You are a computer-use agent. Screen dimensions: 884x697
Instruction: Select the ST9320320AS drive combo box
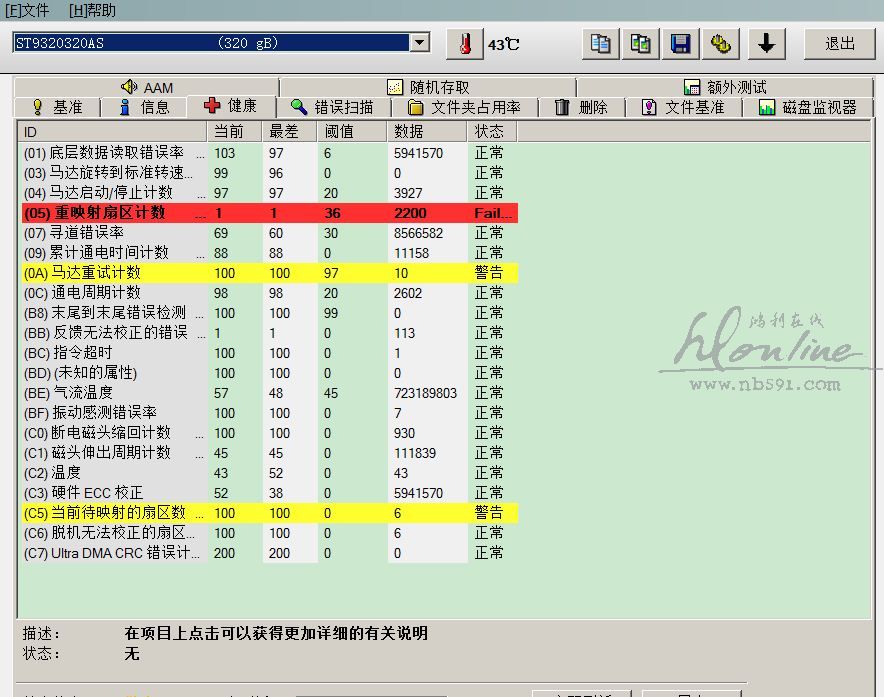coord(211,43)
